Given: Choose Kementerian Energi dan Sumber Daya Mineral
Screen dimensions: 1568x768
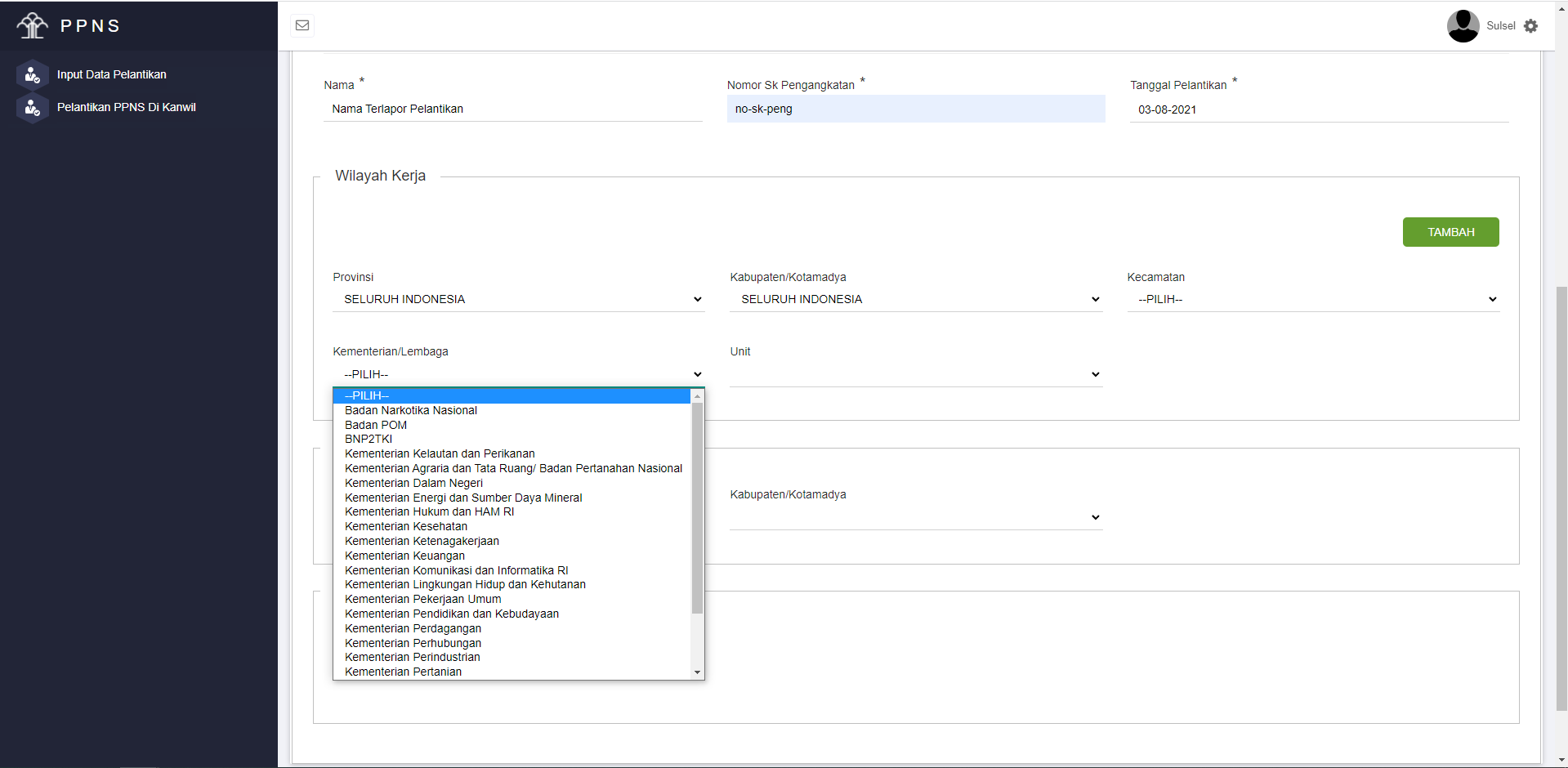Looking at the screenshot, I should click(x=512, y=498).
